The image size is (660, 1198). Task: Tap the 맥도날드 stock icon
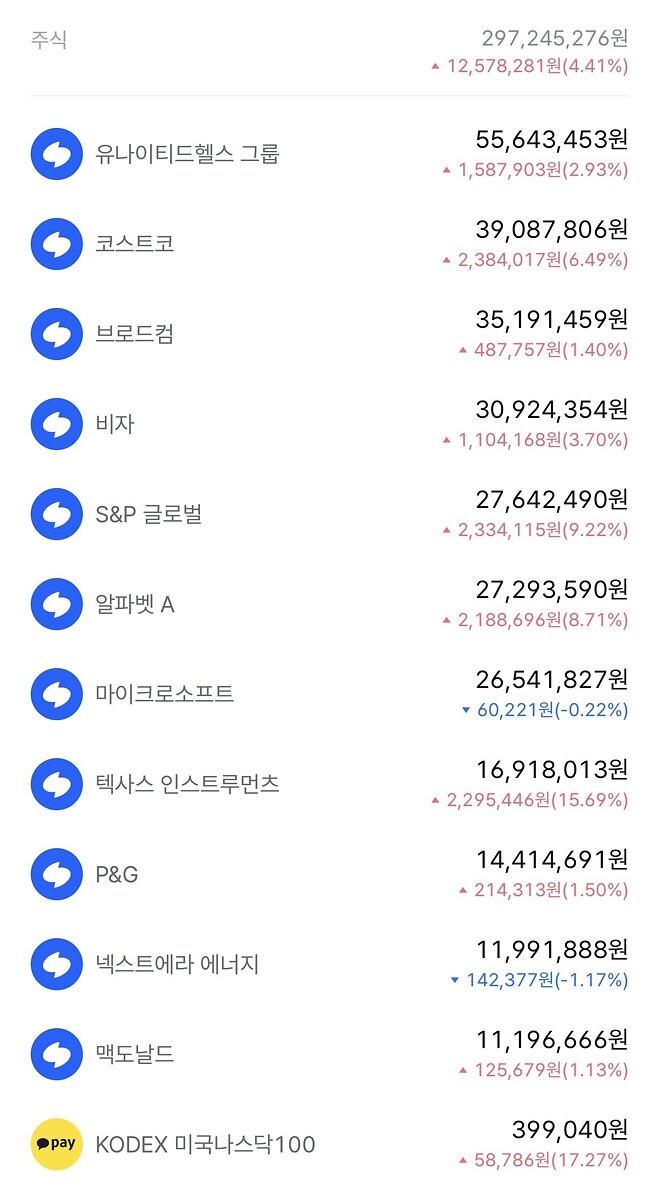57,1054
